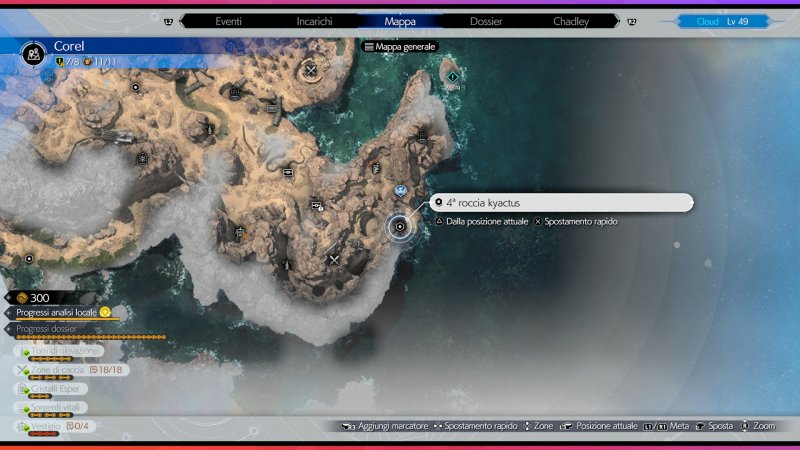Expand the Progressi dossier section
This screenshot has width=800, height=450.
50,329
